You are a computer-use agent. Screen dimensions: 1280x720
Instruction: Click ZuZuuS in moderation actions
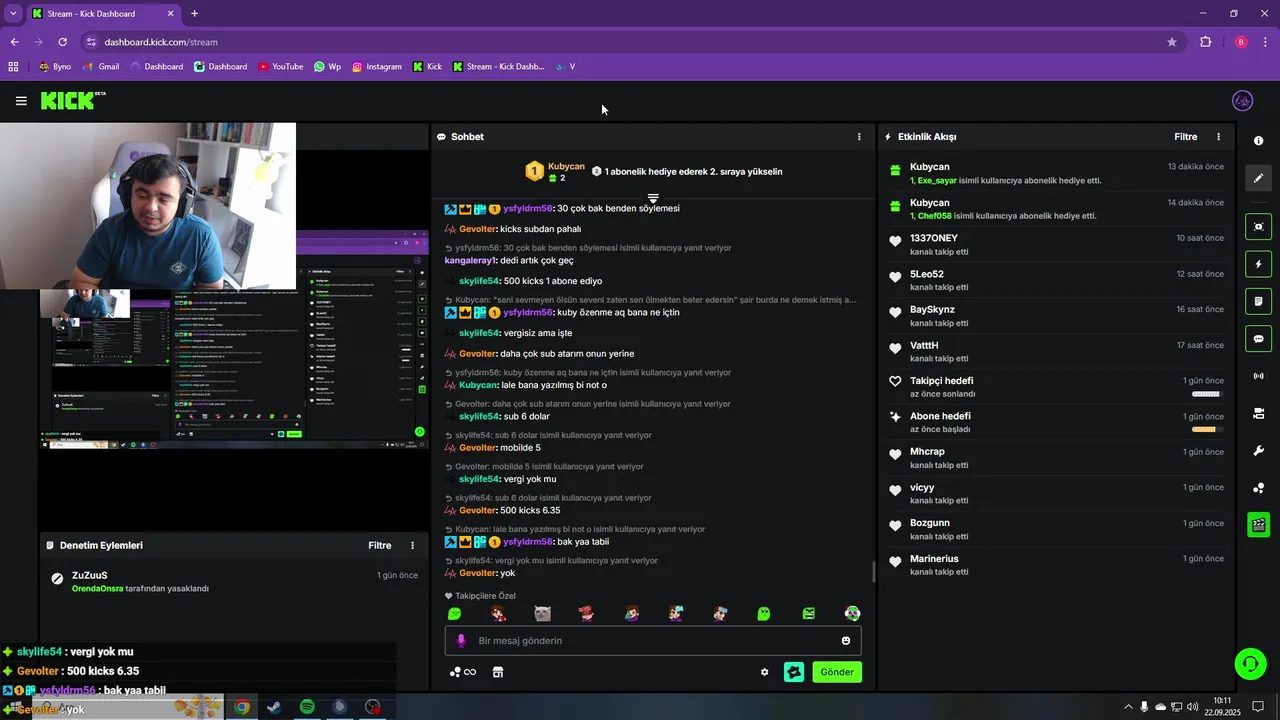point(90,575)
